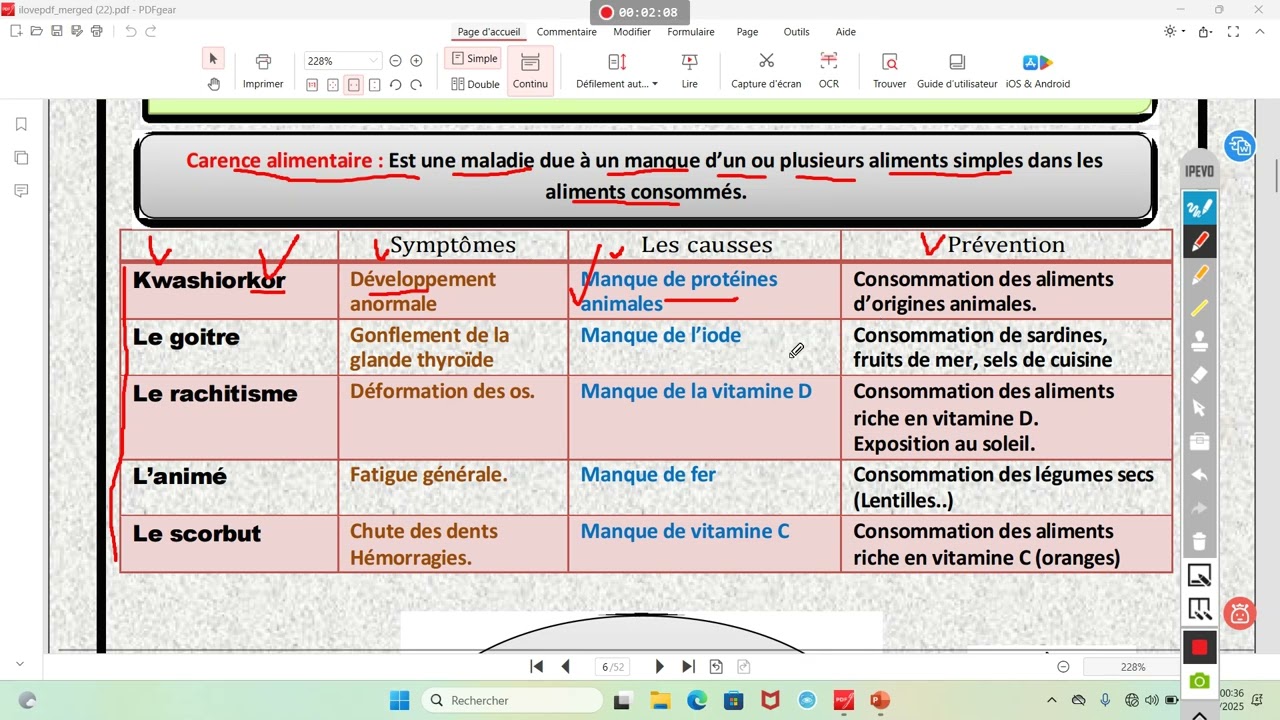1280x720 pixels.
Task: Choose fit page view icon
Action: coord(333,85)
